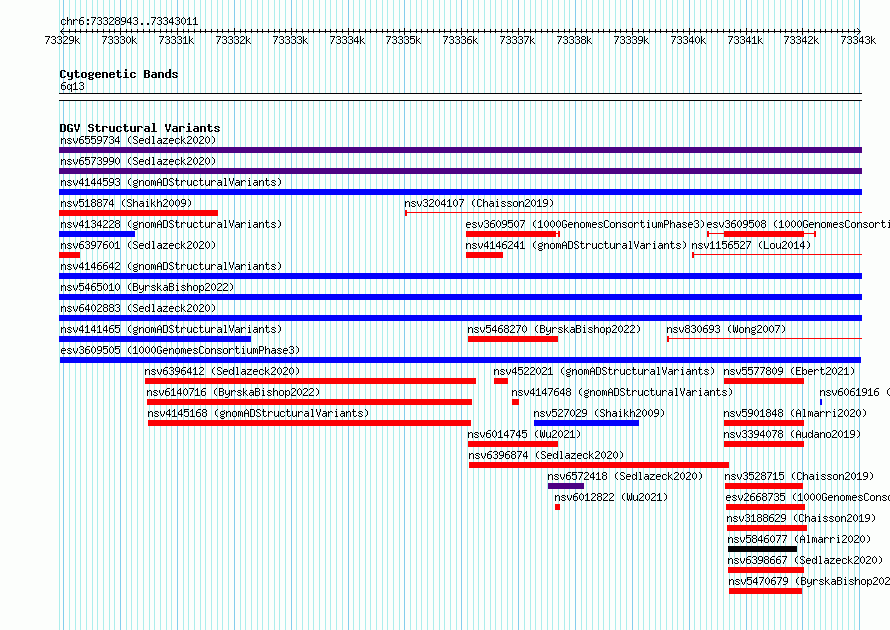Viewport: 890px width, 630px height.
Task: Open nsv5468270 (ByrskaBishop2022) label
Action: coord(554,329)
